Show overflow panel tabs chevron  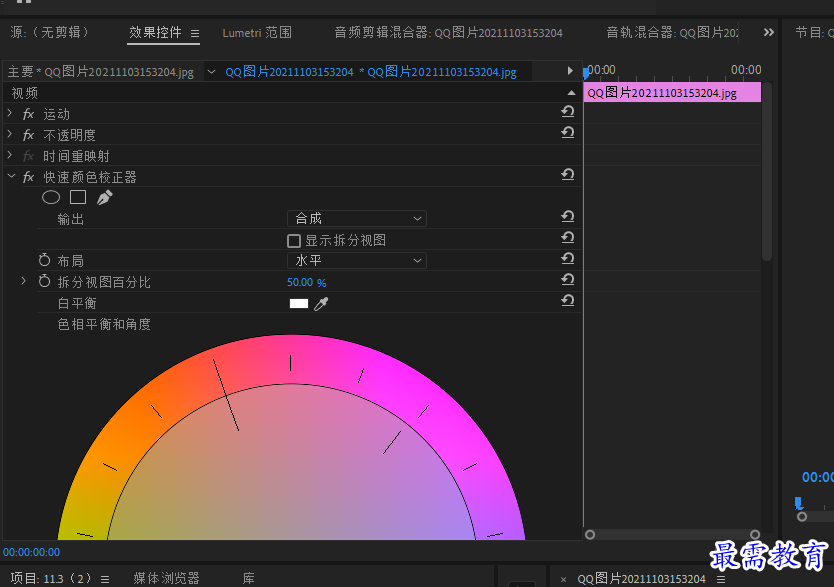(769, 32)
